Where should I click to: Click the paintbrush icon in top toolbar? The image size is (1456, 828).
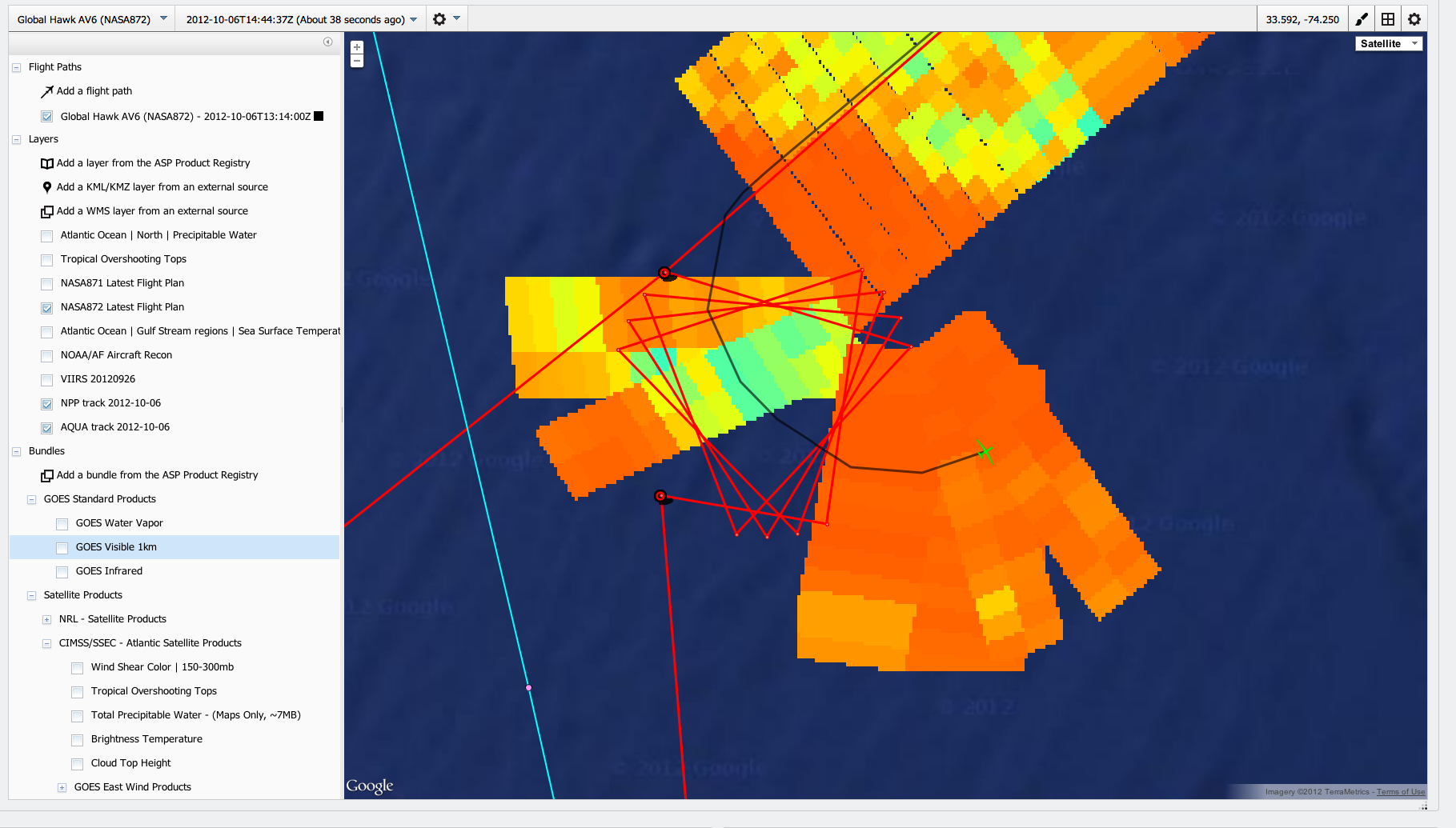(x=1362, y=19)
